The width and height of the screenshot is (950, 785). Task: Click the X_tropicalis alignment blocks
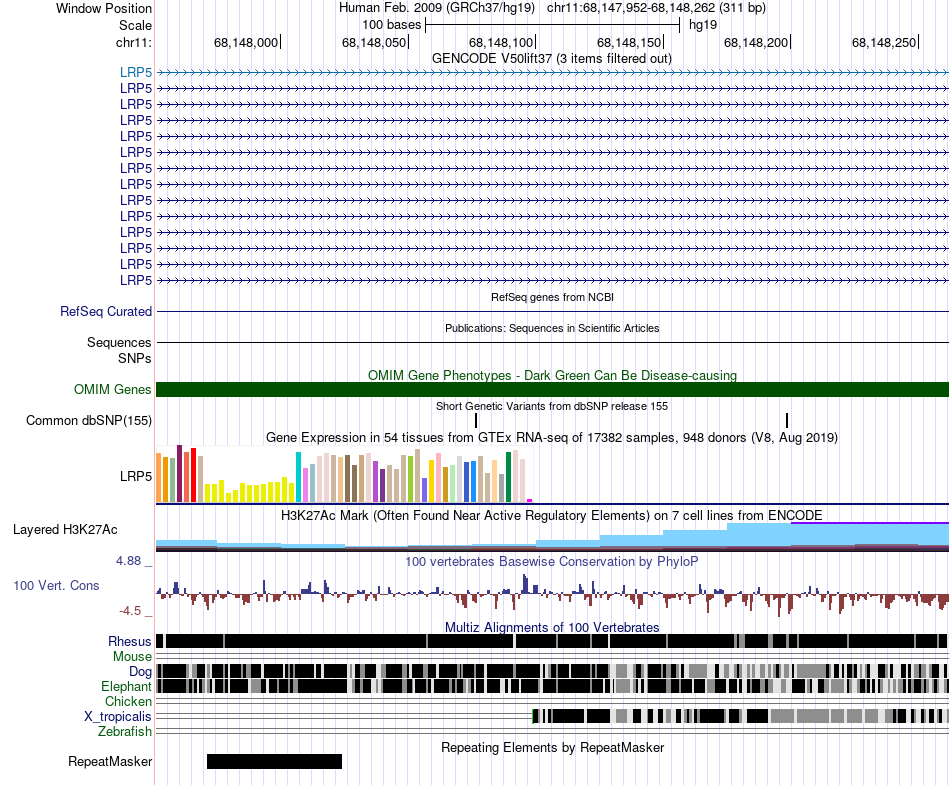pos(740,716)
